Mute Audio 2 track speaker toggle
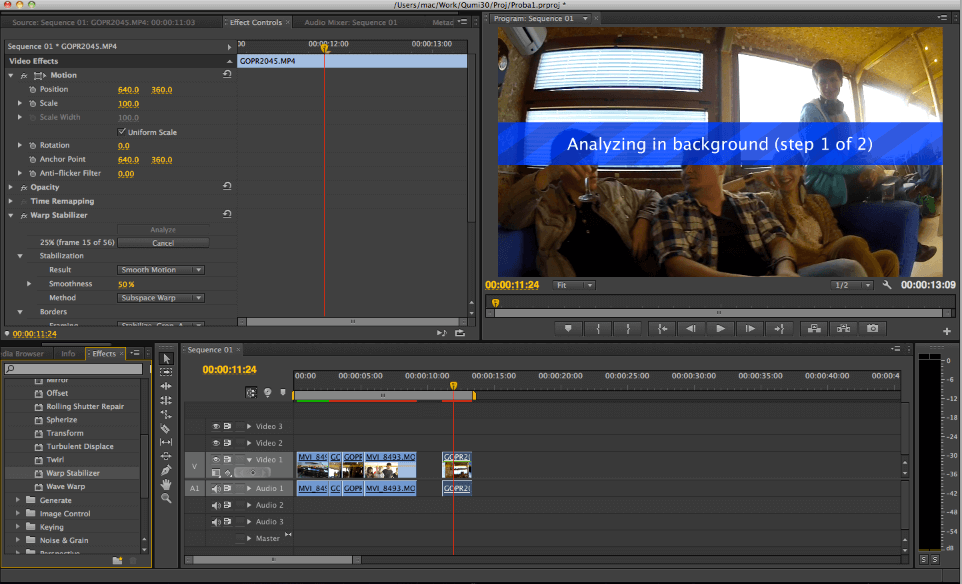The width and height of the screenshot is (962, 584). click(x=216, y=505)
